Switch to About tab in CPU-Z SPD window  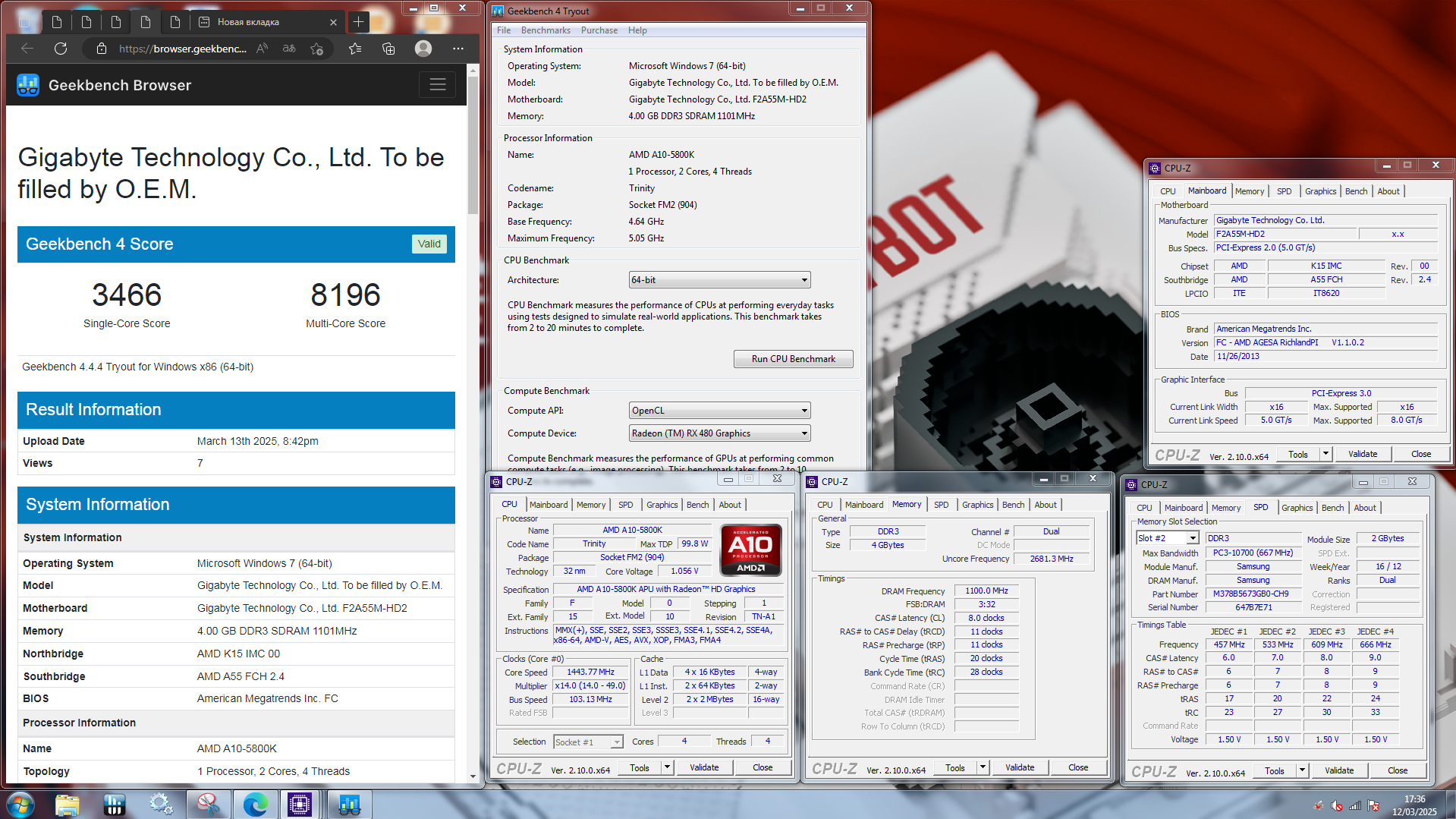click(x=1364, y=508)
